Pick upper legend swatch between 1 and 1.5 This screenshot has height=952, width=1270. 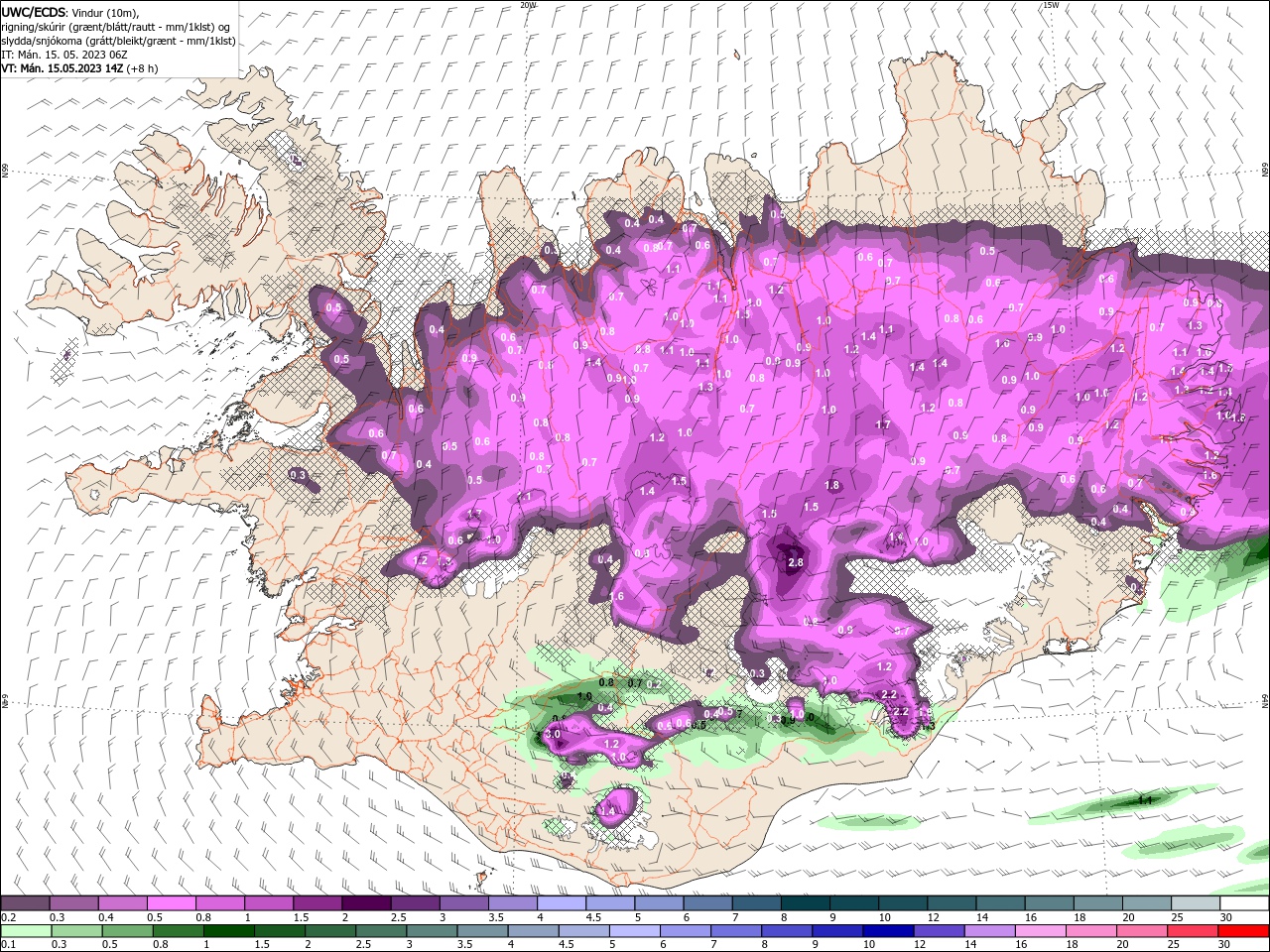point(270,903)
